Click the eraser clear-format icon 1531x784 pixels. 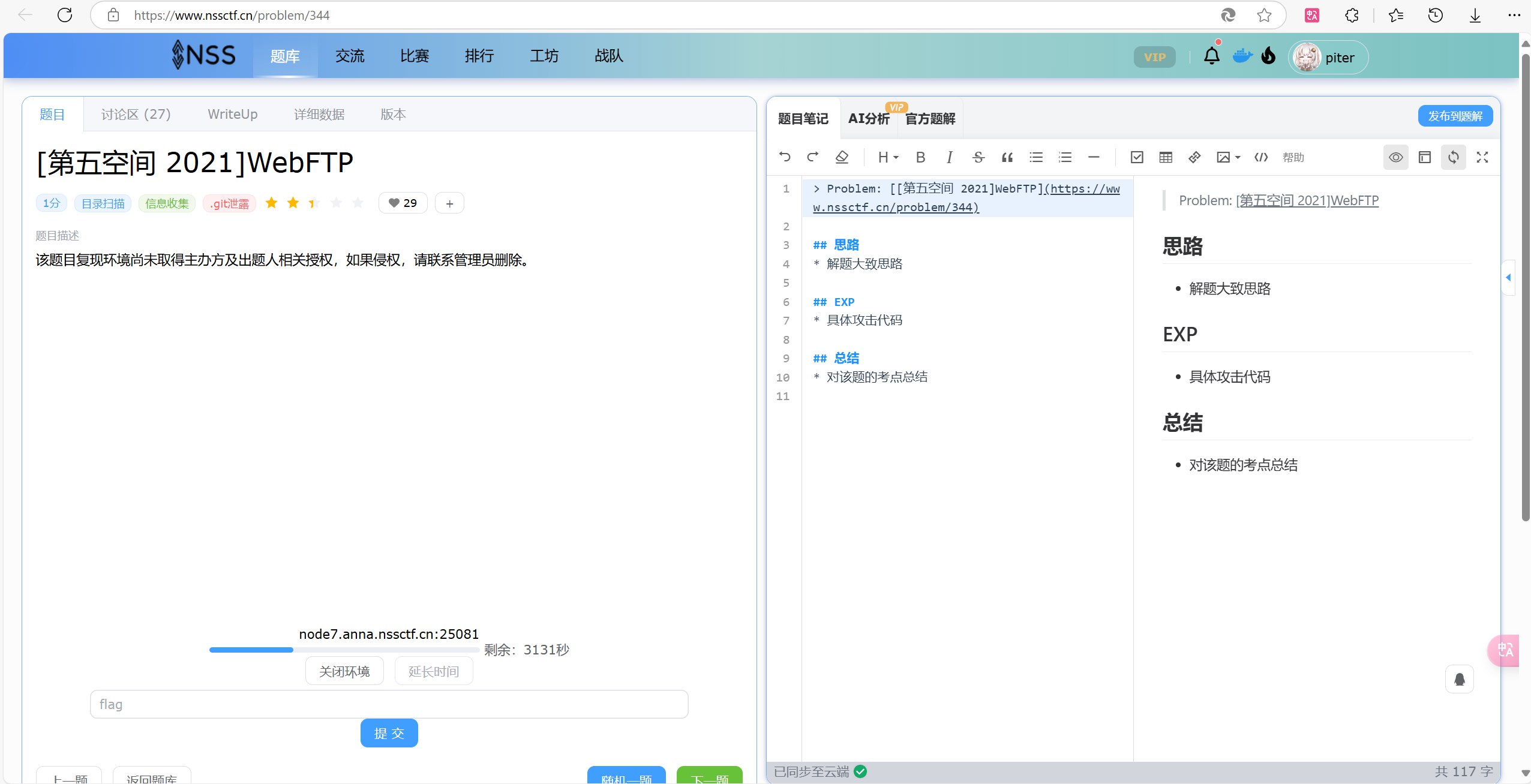point(842,157)
